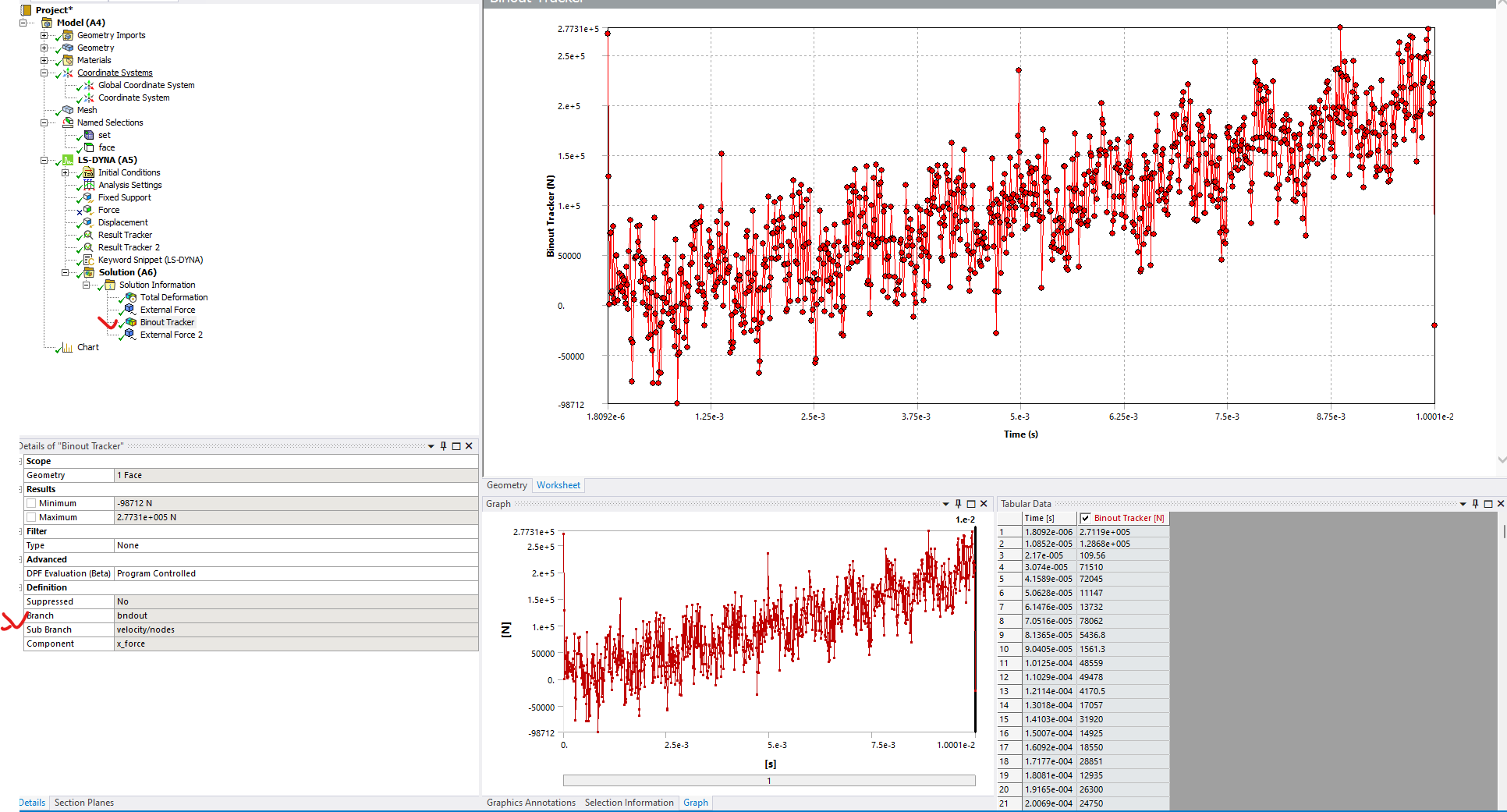Switch to the Worksheet tab
Image resolution: width=1507 pixels, height=812 pixels.
point(558,485)
